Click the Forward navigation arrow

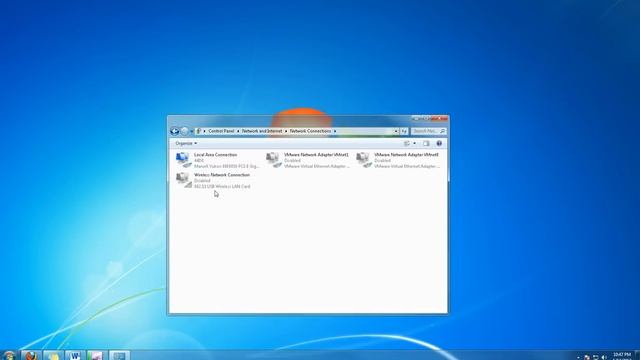tap(184, 131)
